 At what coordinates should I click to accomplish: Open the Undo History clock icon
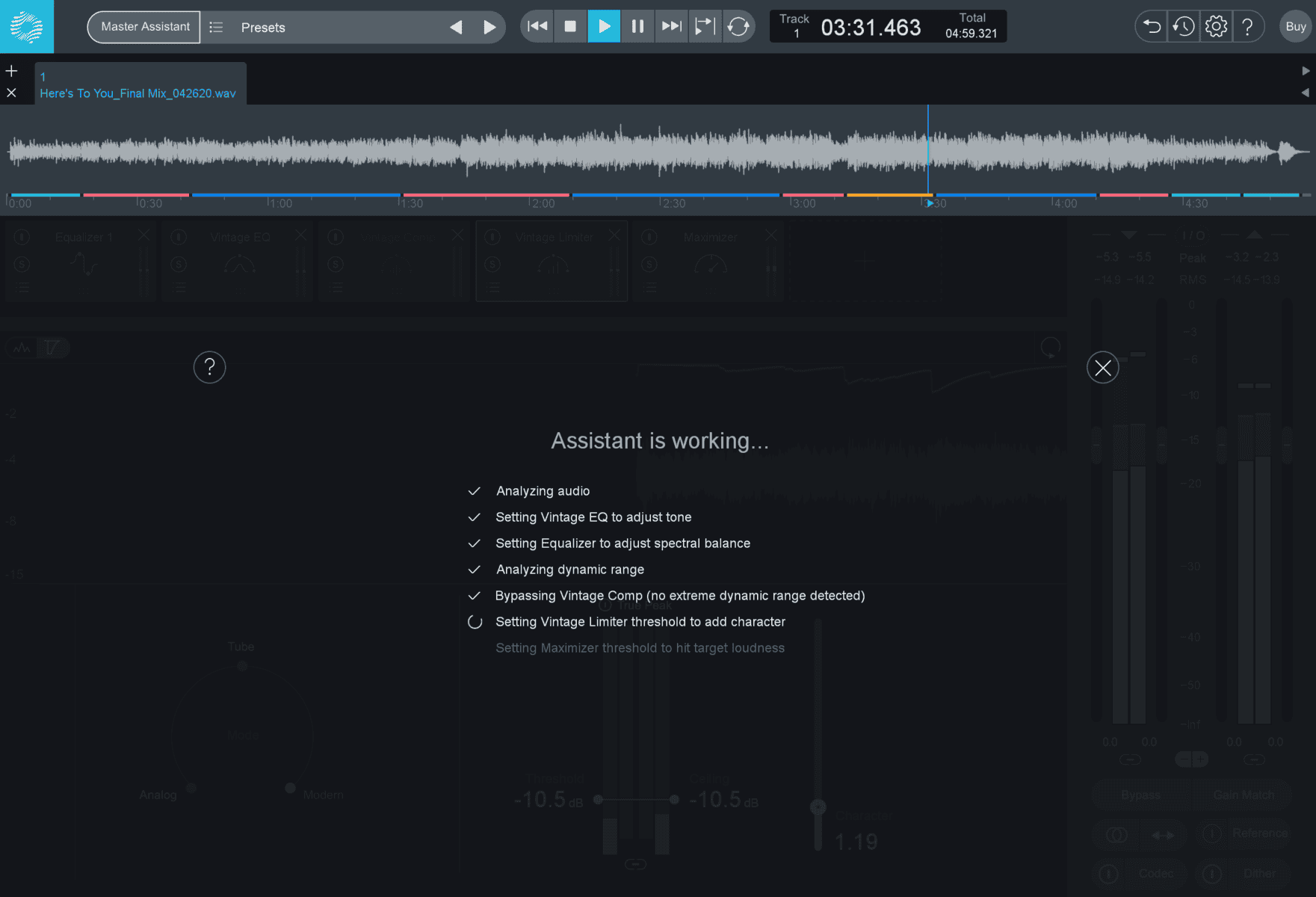tap(1184, 27)
